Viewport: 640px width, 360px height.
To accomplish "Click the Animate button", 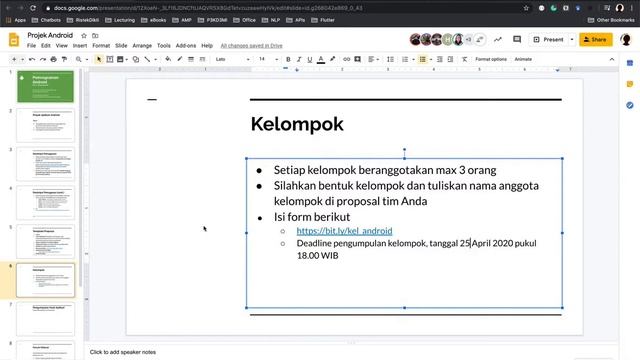I will (523, 59).
